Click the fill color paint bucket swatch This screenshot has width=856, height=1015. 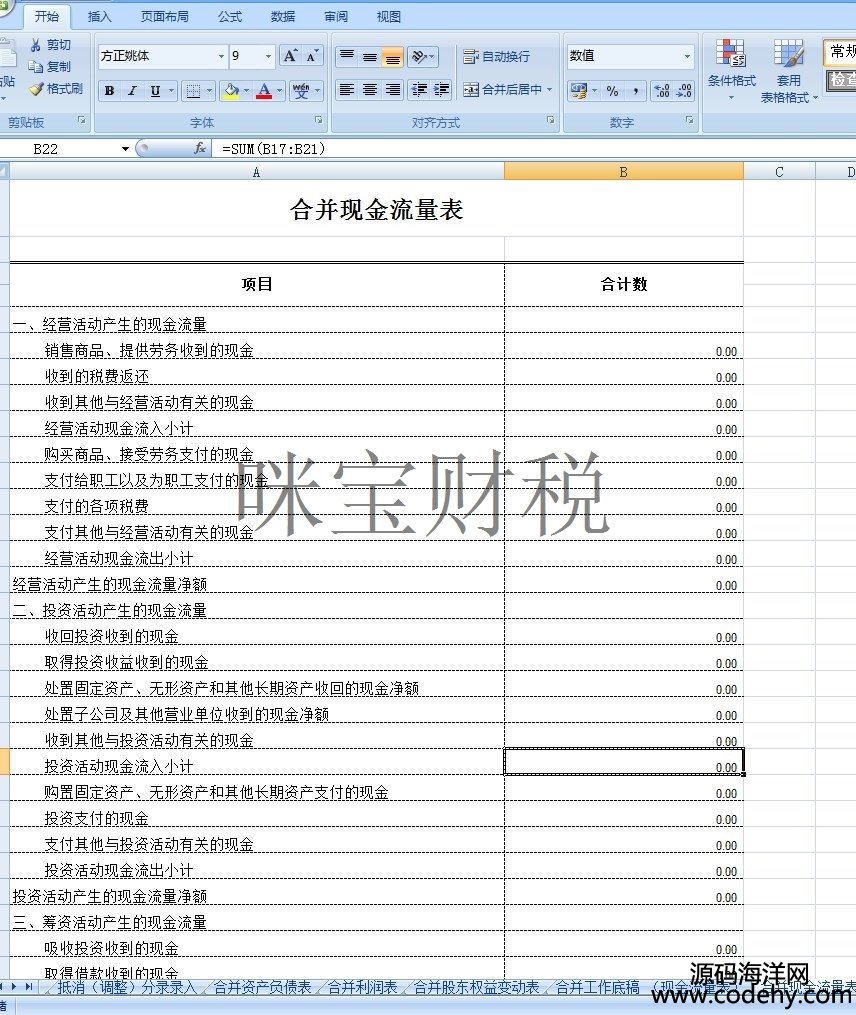click(231, 91)
